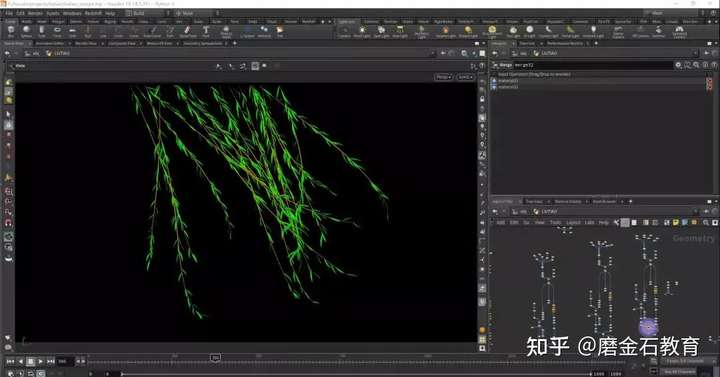Select the Tube shelf tool
The image size is (720, 377).
pyautogui.click(x=42, y=32)
